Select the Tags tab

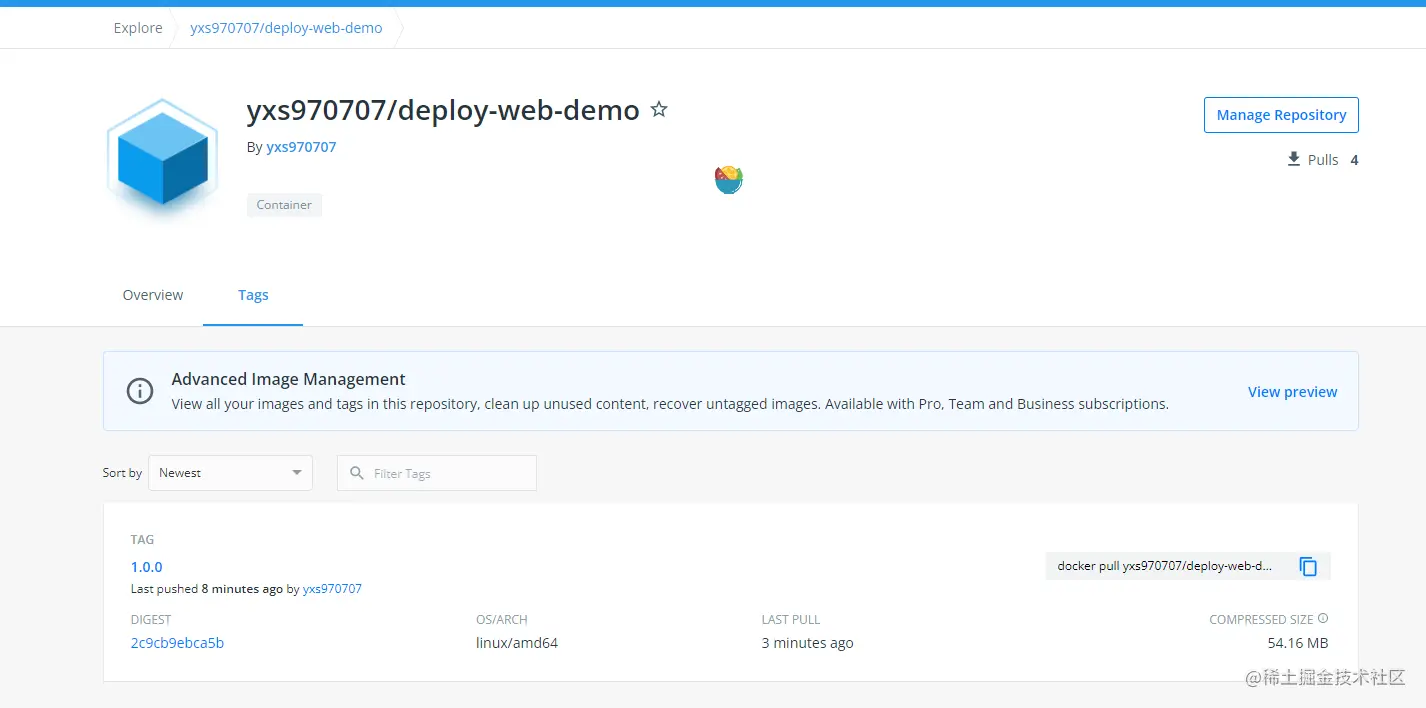tap(253, 295)
